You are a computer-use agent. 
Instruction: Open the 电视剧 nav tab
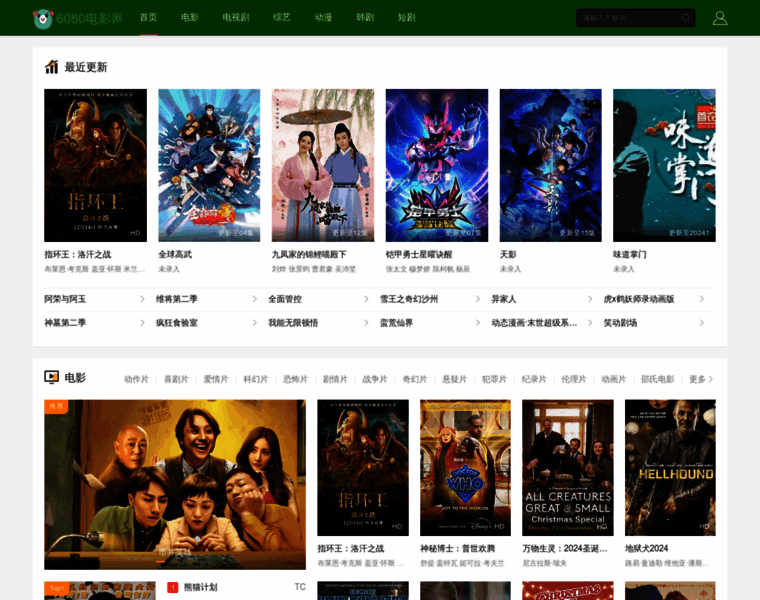[236, 17]
